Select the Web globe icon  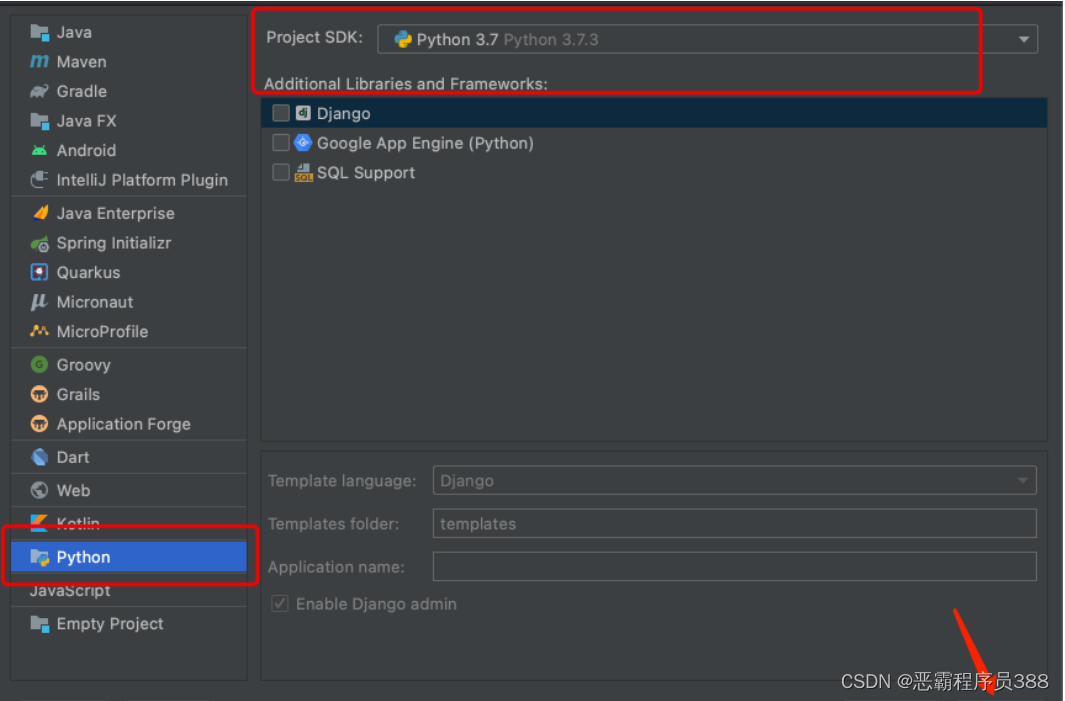39,490
